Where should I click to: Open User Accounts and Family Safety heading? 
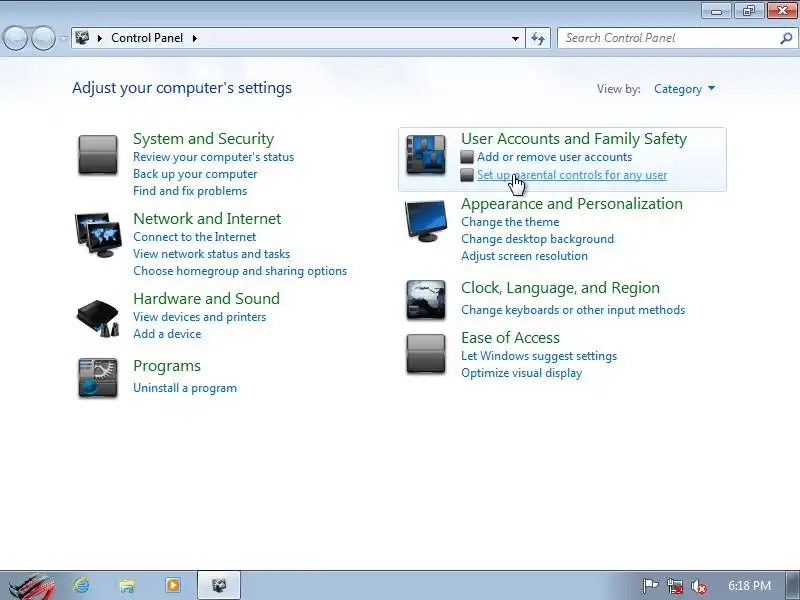tap(574, 139)
